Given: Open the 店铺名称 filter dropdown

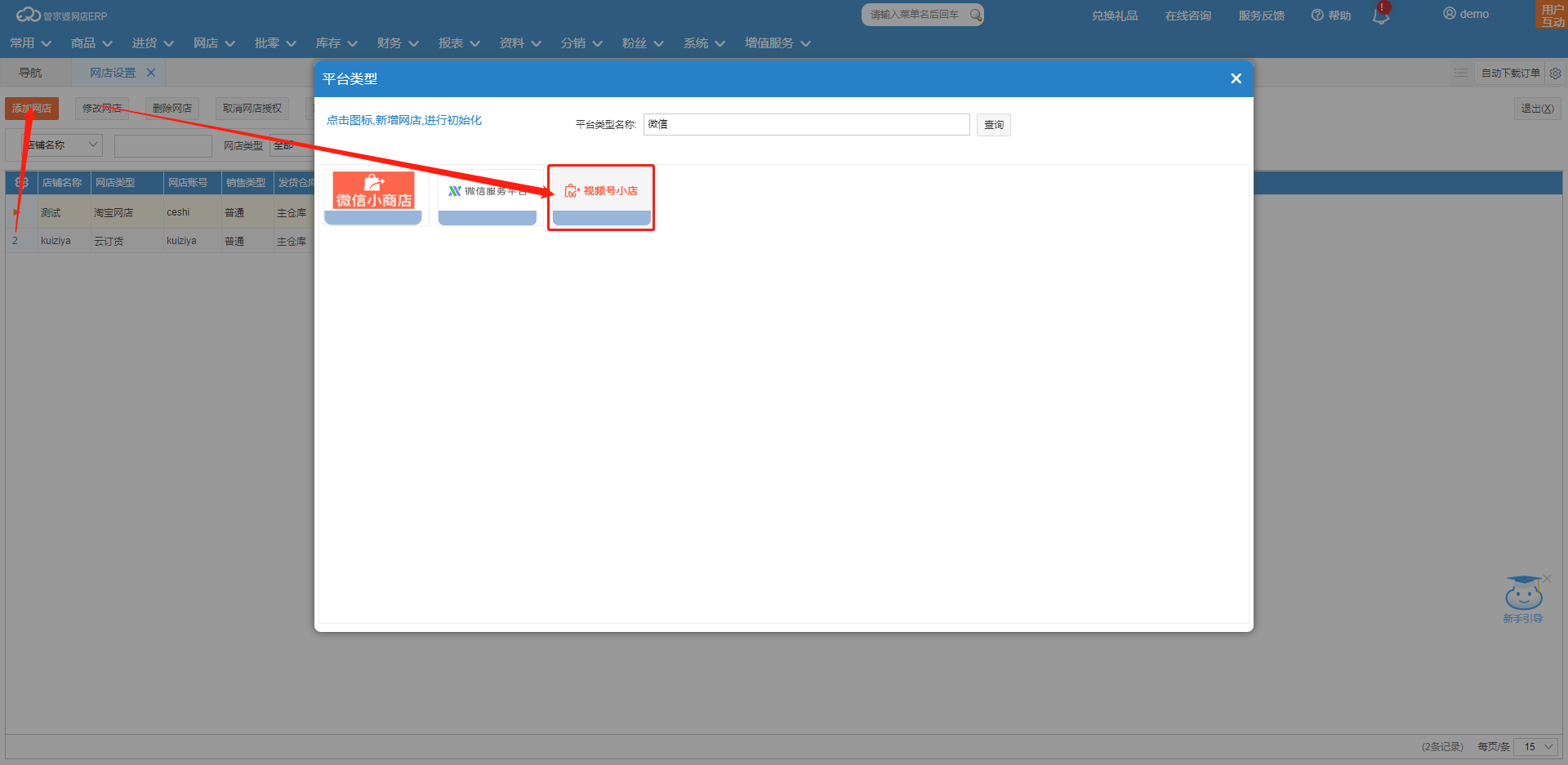Looking at the screenshot, I should click(61, 145).
